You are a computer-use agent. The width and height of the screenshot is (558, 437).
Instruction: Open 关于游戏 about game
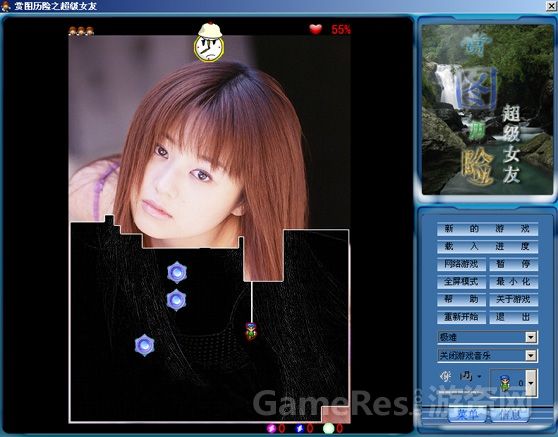click(x=513, y=299)
